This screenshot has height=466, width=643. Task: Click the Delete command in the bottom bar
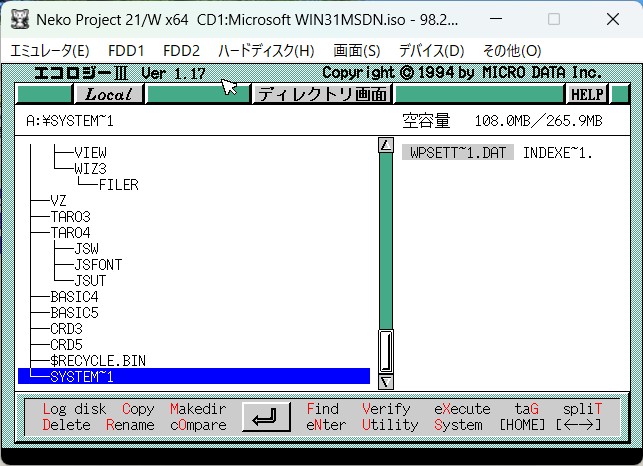(66, 425)
